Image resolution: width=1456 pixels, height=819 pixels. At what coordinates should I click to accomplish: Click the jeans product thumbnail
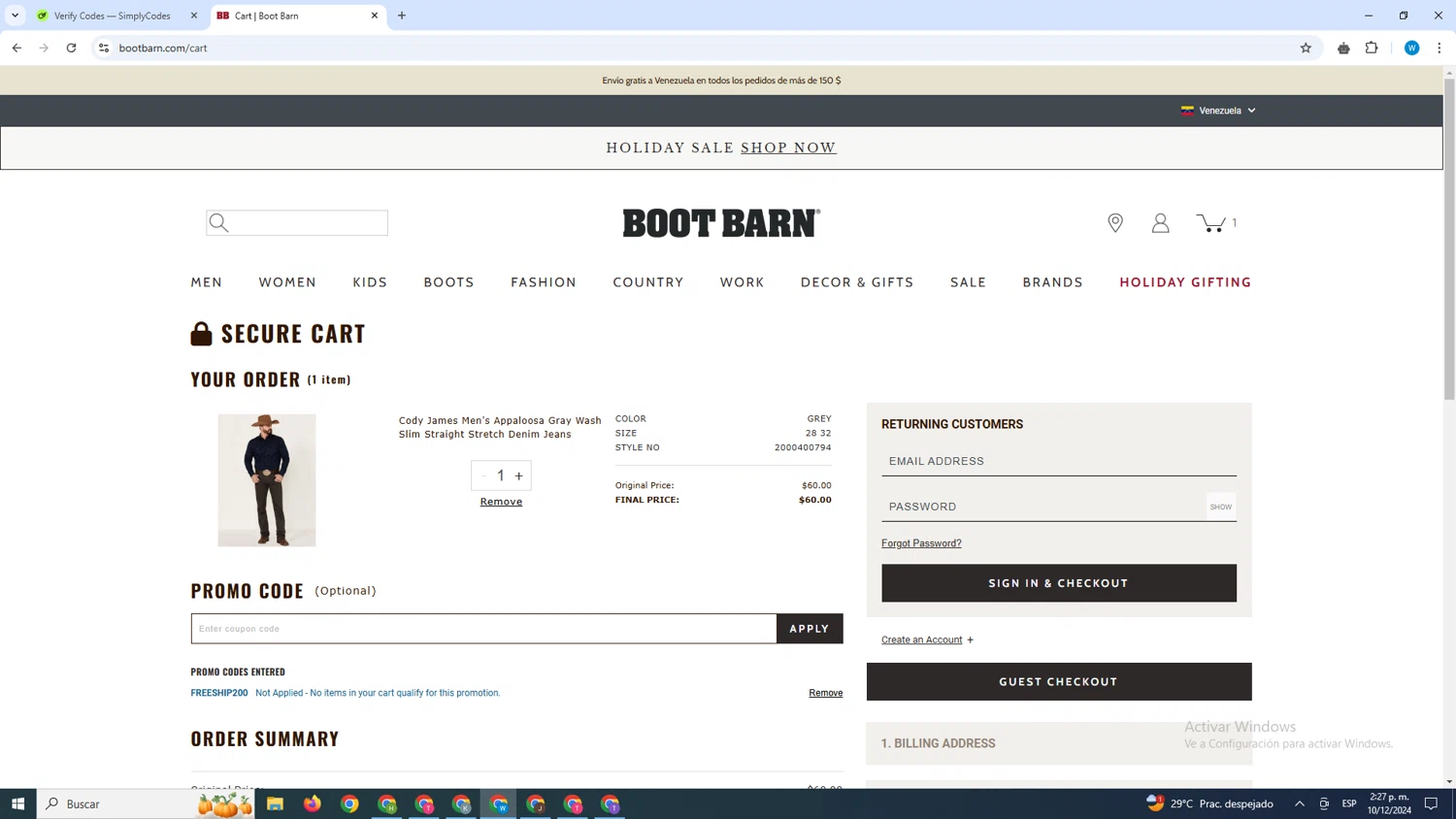(x=267, y=480)
